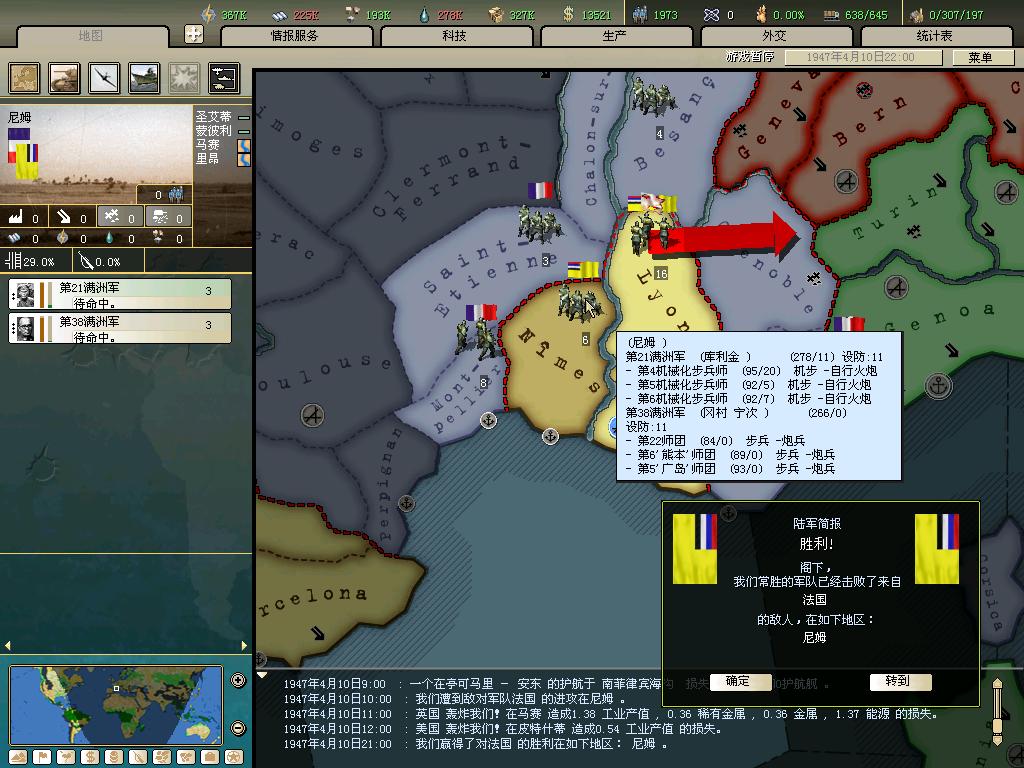This screenshot has height=768, width=1024.
Task: Switch to weather map mode icon
Action: pyautogui.click(x=66, y=757)
